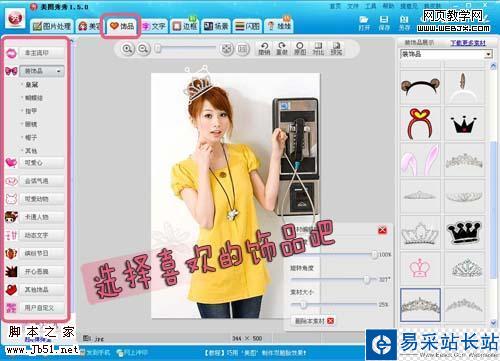Switch to the 美容 tab
The height and width of the screenshot is (361, 500).
90,26
